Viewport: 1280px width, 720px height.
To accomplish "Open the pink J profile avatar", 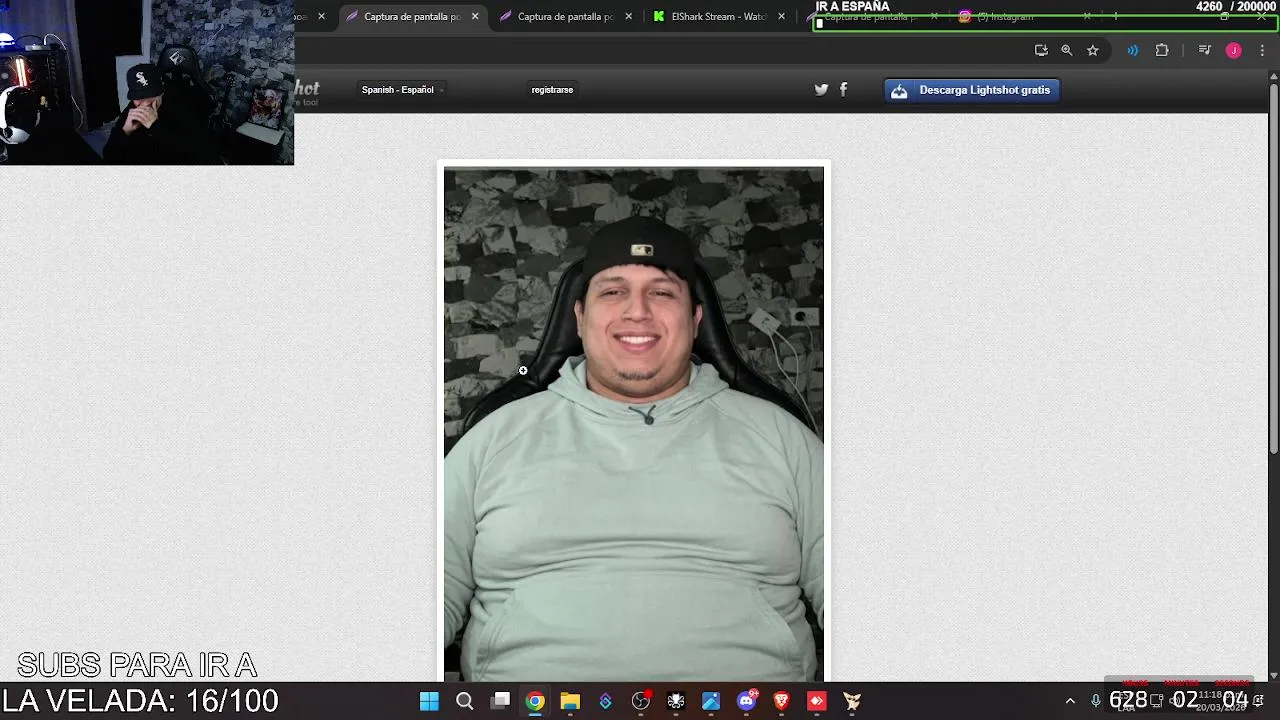I will tap(1234, 50).
